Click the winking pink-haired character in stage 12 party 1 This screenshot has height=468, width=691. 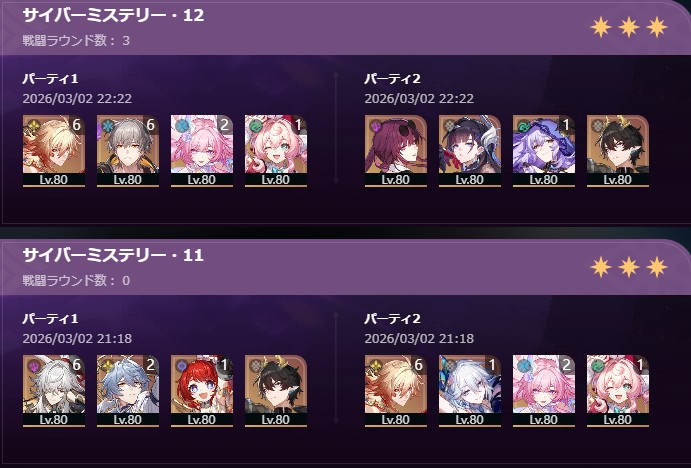pos(276,151)
